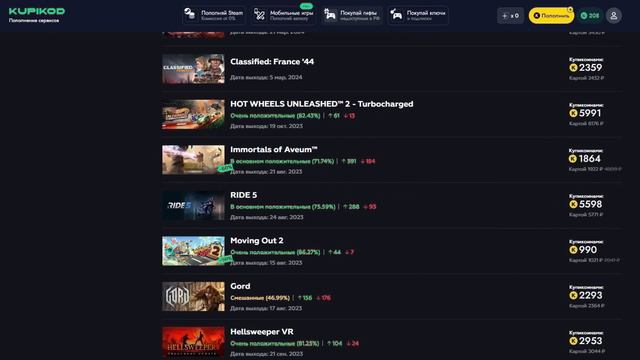Click the RIDE 5 positive votes count 288

[351, 207]
